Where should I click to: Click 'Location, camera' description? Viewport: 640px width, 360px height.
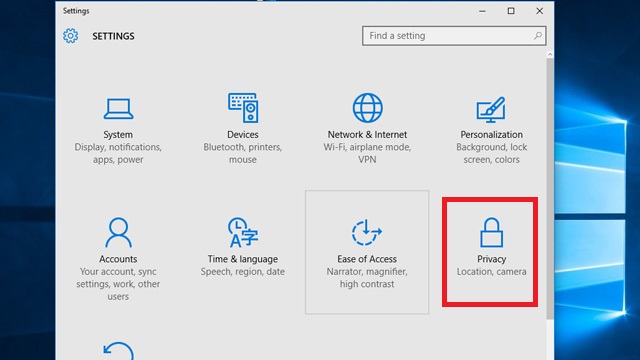pyautogui.click(x=491, y=272)
